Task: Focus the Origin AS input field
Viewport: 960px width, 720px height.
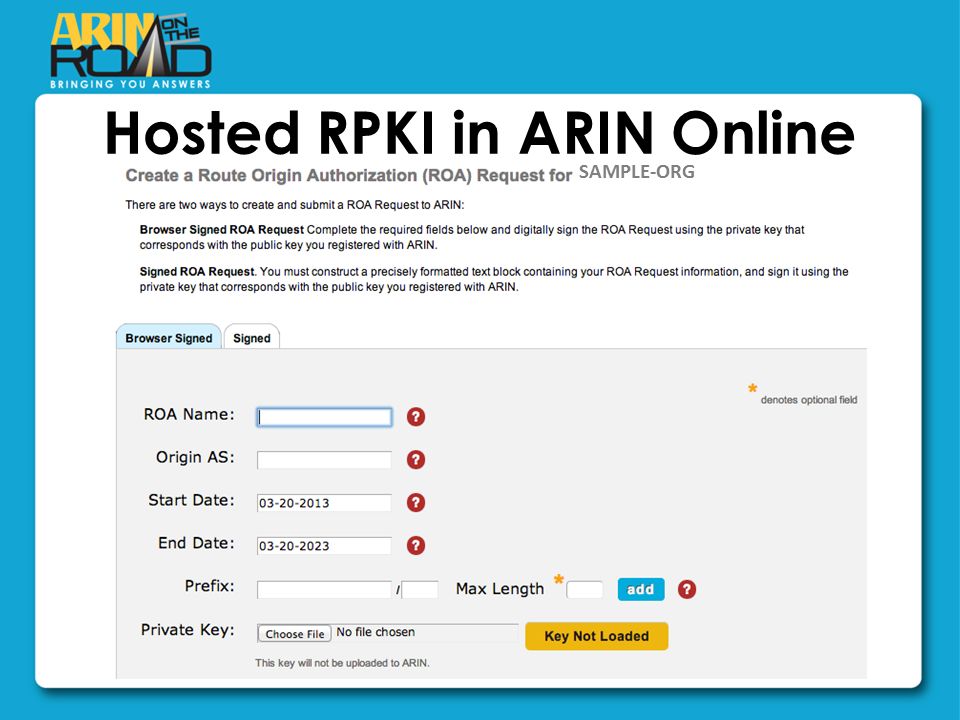Action: pyautogui.click(x=324, y=460)
